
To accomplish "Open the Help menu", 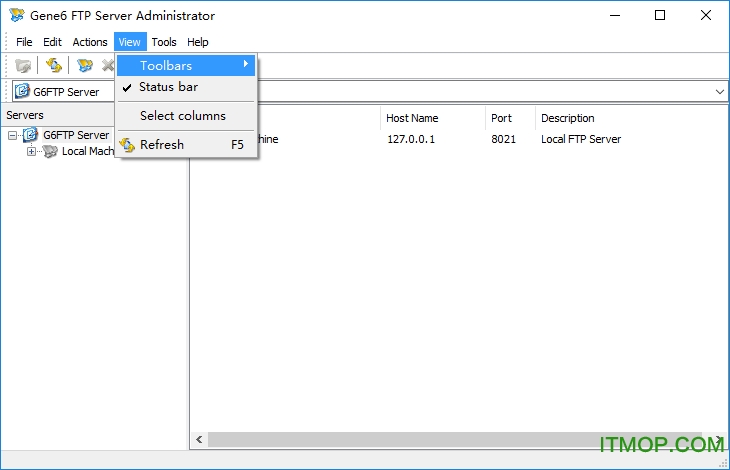I will [x=198, y=42].
